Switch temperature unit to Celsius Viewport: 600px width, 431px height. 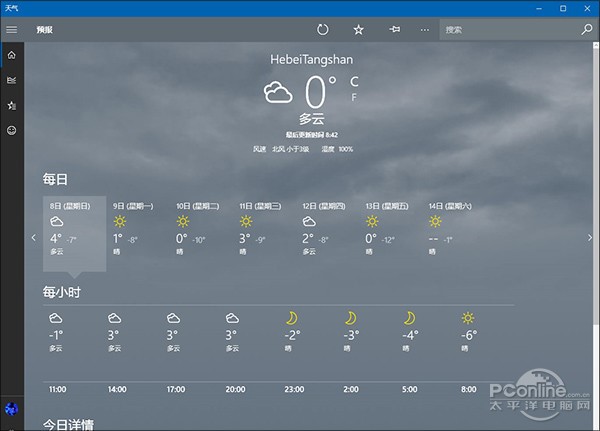pyautogui.click(x=354, y=82)
